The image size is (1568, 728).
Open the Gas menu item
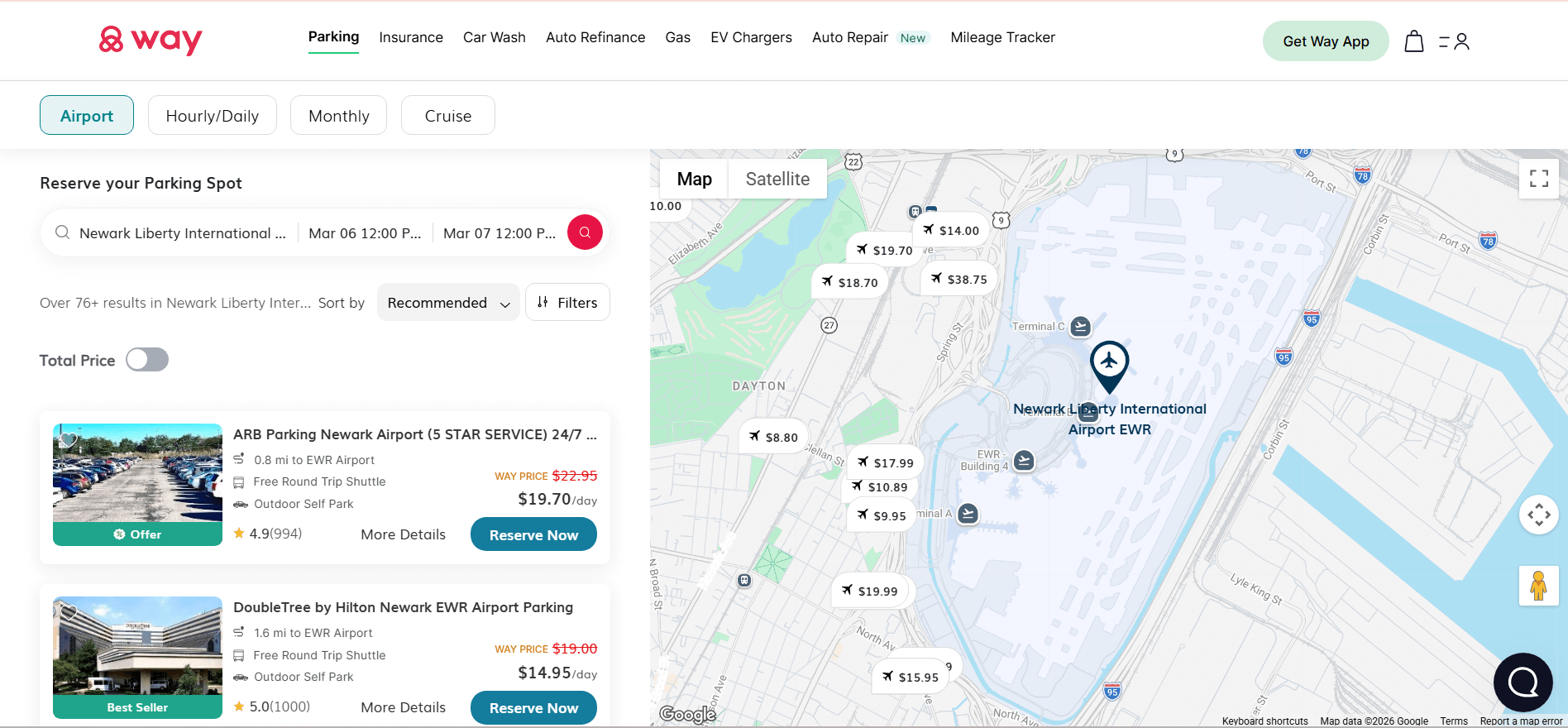click(678, 37)
